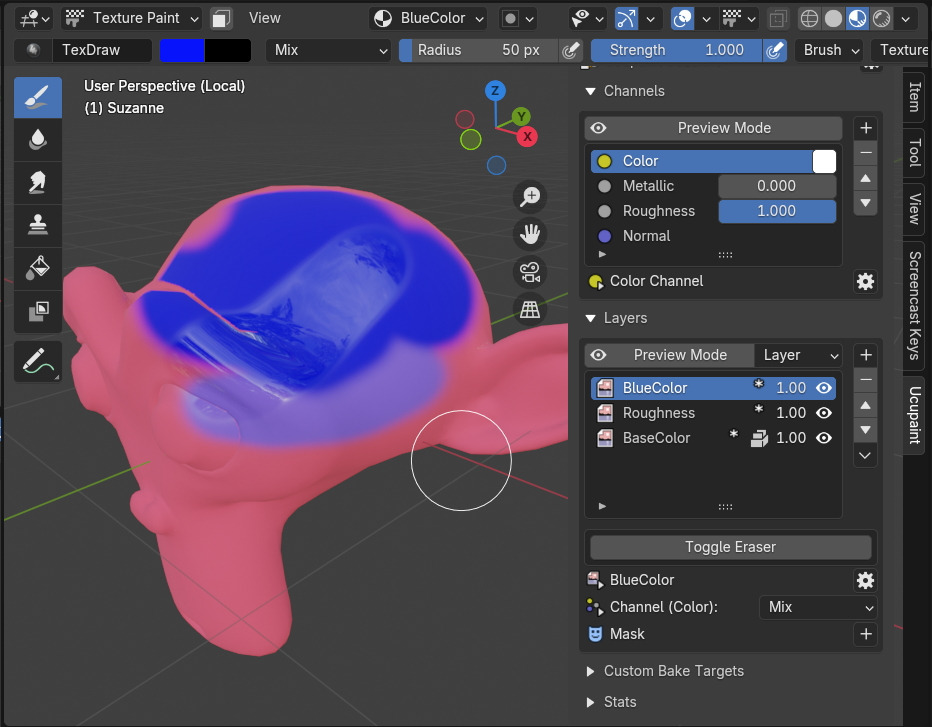932x727 pixels.
Task: Switch to solid viewport shading
Action: (x=833, y=18)
